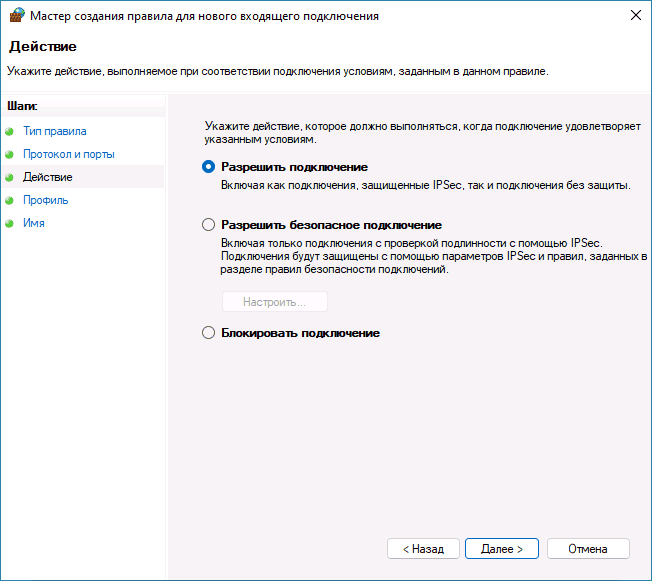Click the firewall wizard icon in title bar
The height and width of the screenshot is (581, 652).
point(15,15)
